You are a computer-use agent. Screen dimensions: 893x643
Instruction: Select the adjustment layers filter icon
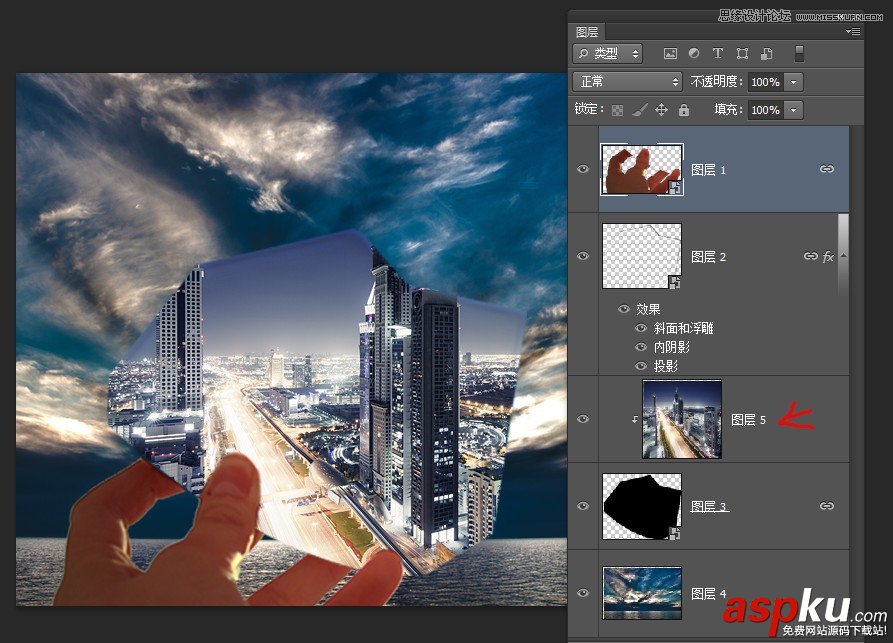tap(694, 53)
